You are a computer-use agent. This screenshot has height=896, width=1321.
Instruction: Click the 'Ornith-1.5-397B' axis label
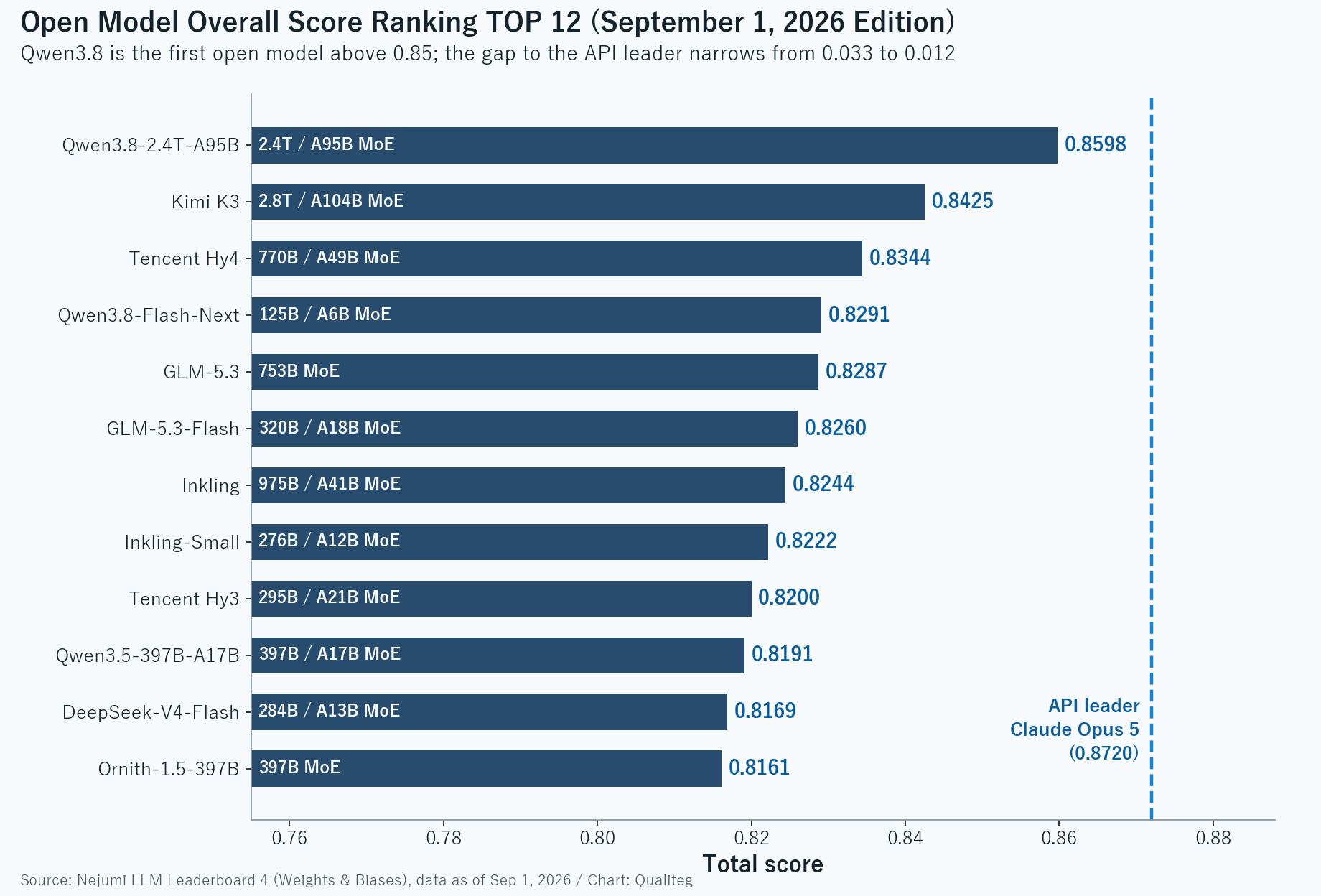click(169, 769)
